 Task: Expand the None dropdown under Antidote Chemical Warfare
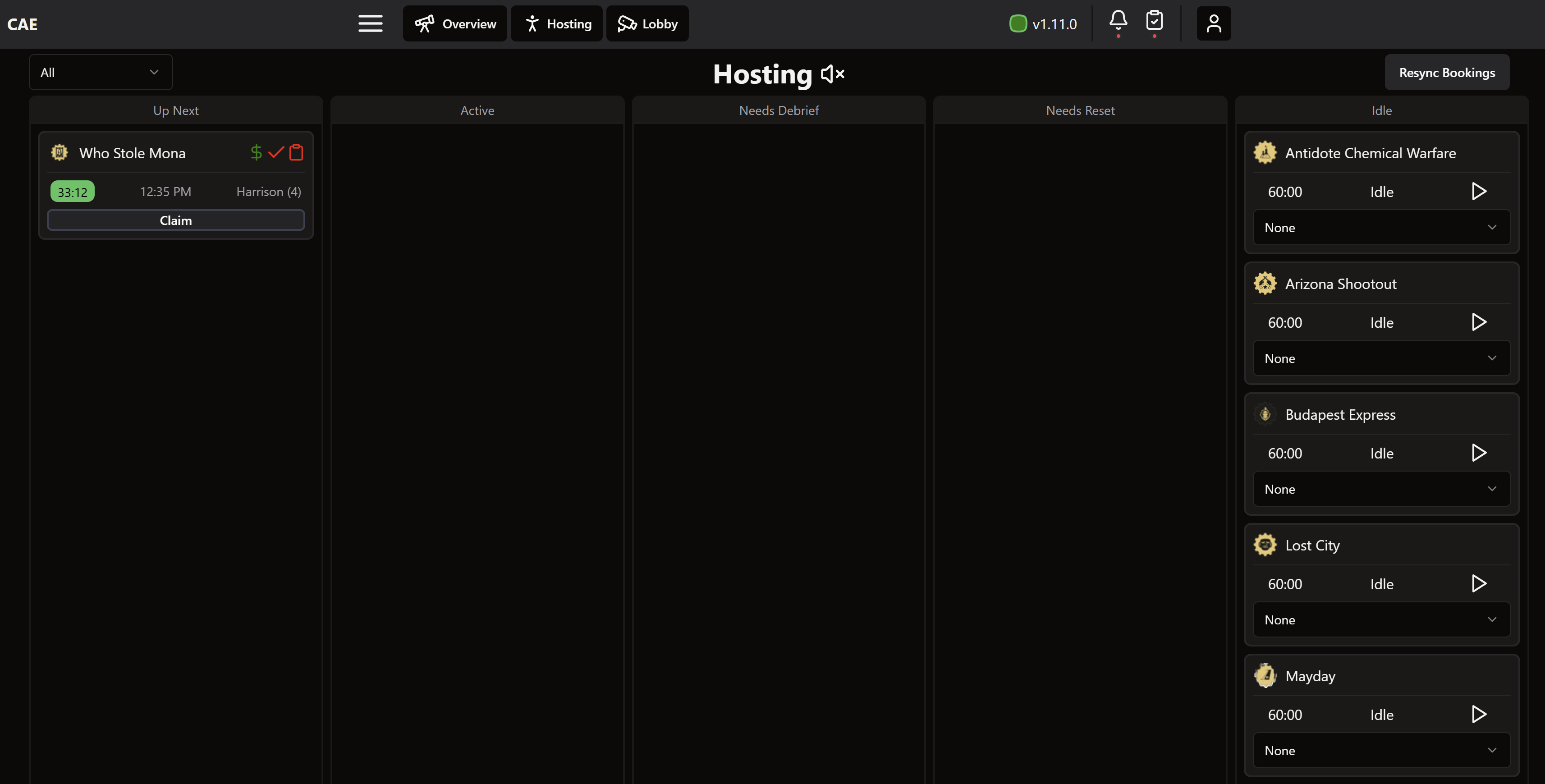pyautogui.click(x=1381, y=228)
